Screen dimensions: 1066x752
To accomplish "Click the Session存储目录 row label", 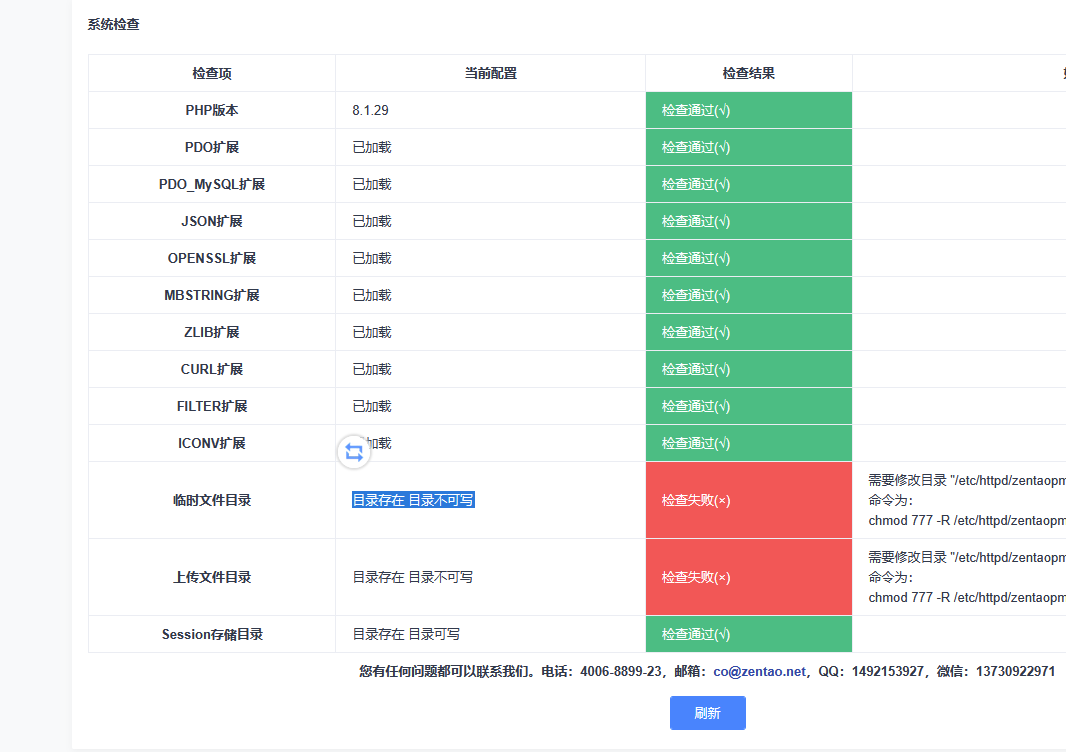I will point(212,634).
